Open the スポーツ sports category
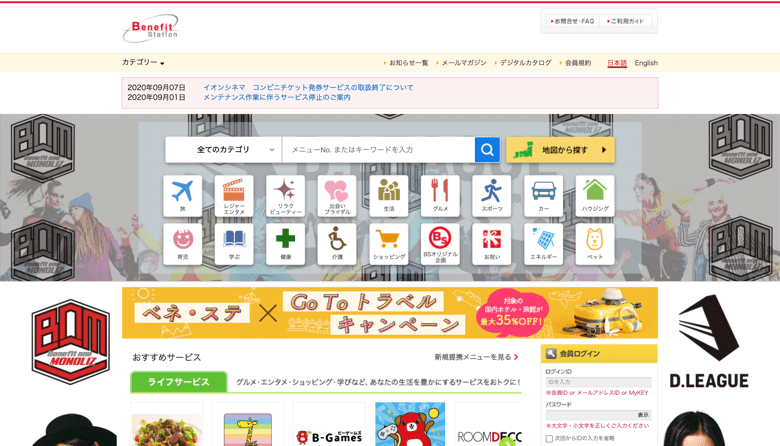780x446 pixels. (492, 196)
